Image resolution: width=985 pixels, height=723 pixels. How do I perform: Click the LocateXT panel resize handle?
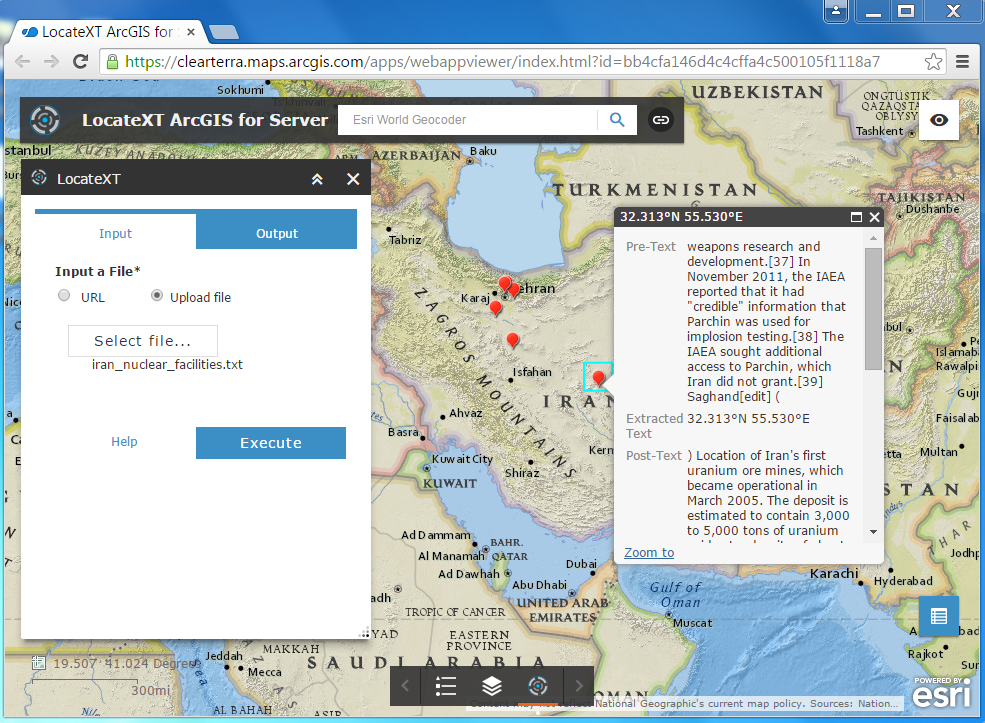(x=364, y=633)
